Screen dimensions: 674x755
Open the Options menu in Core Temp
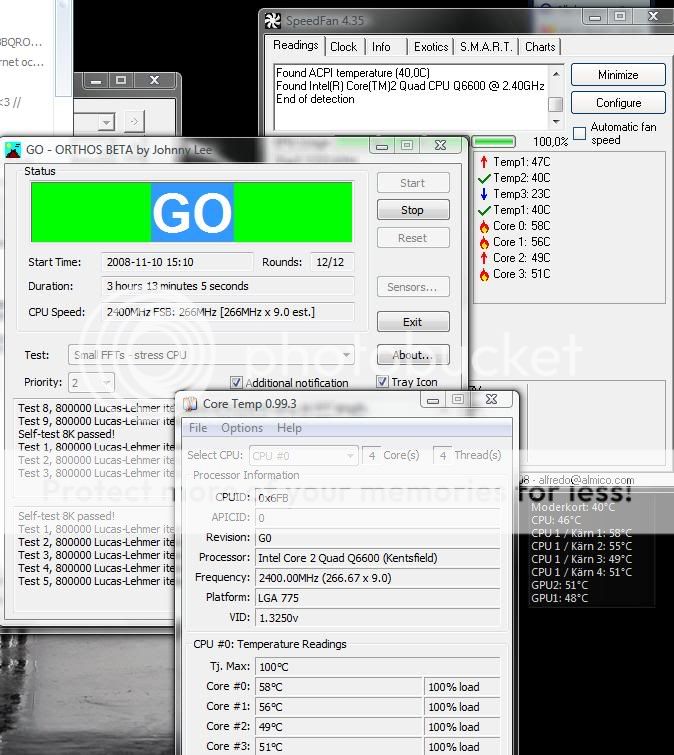(x=242, y=428)
